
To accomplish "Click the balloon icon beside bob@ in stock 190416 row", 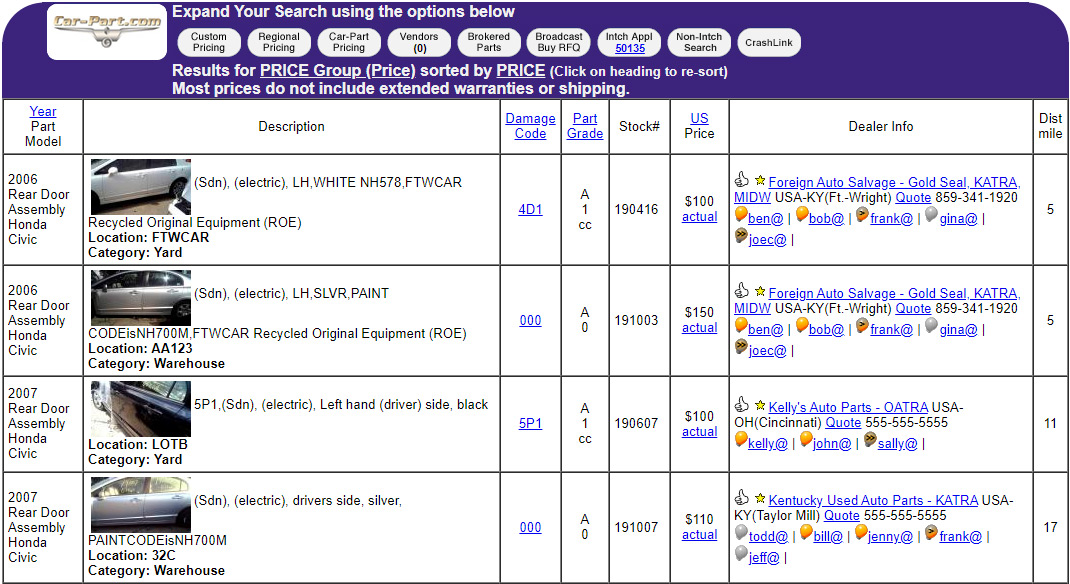I will pyautogui.click(x=802, y=215).
